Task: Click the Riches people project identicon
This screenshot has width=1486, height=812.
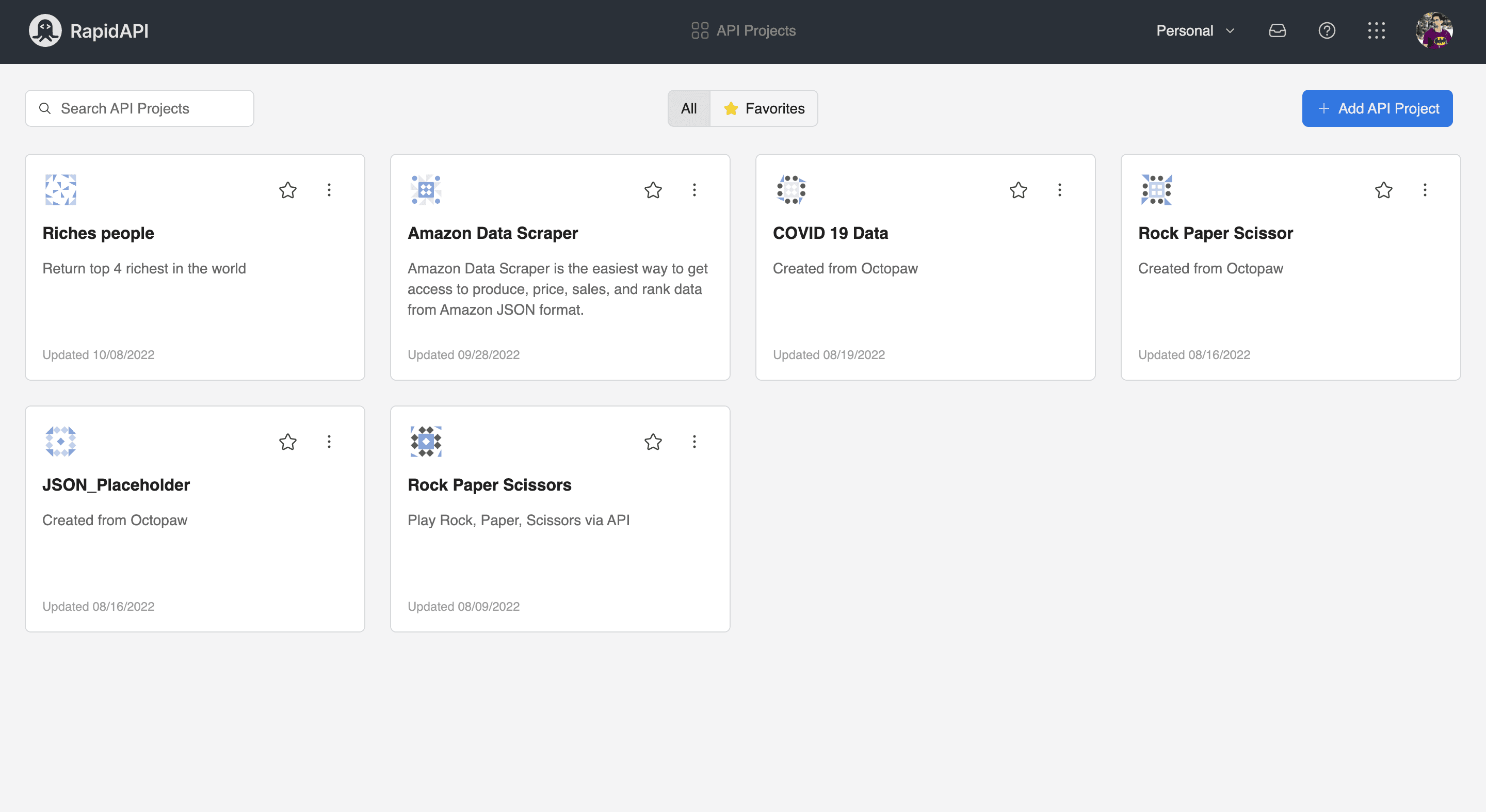Action: click(60, 190)
